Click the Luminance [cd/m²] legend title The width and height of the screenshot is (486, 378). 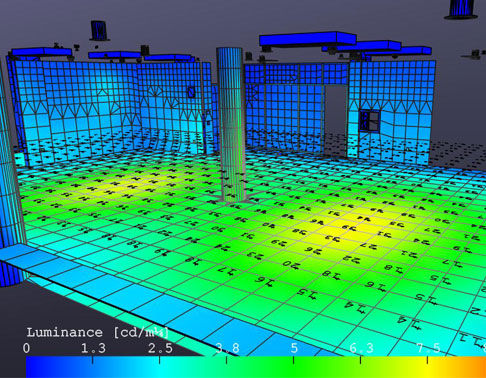[97, 333]
